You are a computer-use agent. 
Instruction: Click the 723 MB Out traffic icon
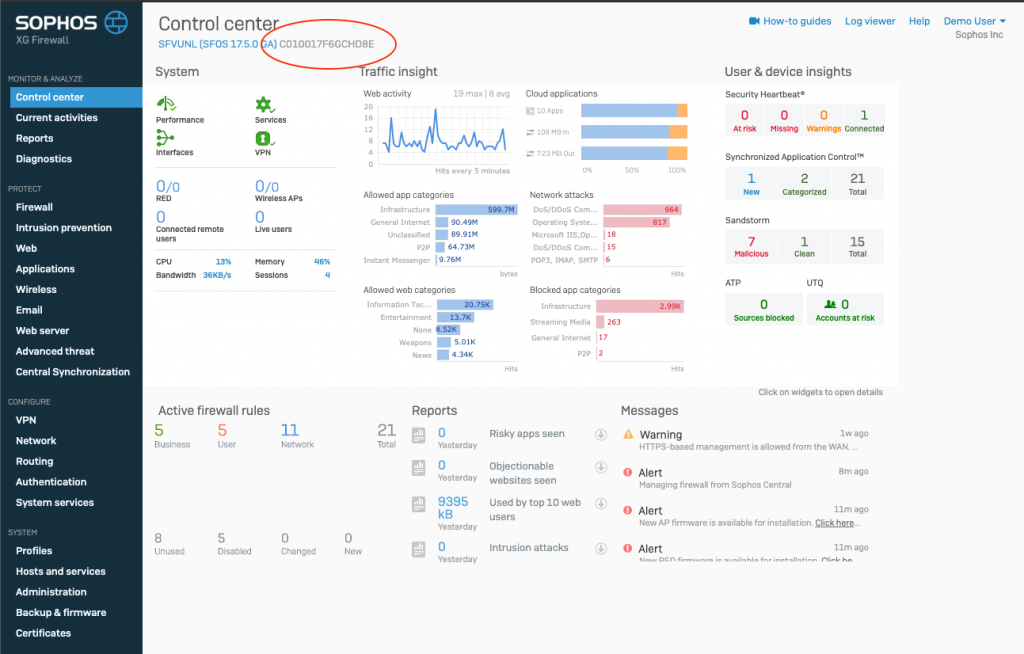(x=530, y=154)
